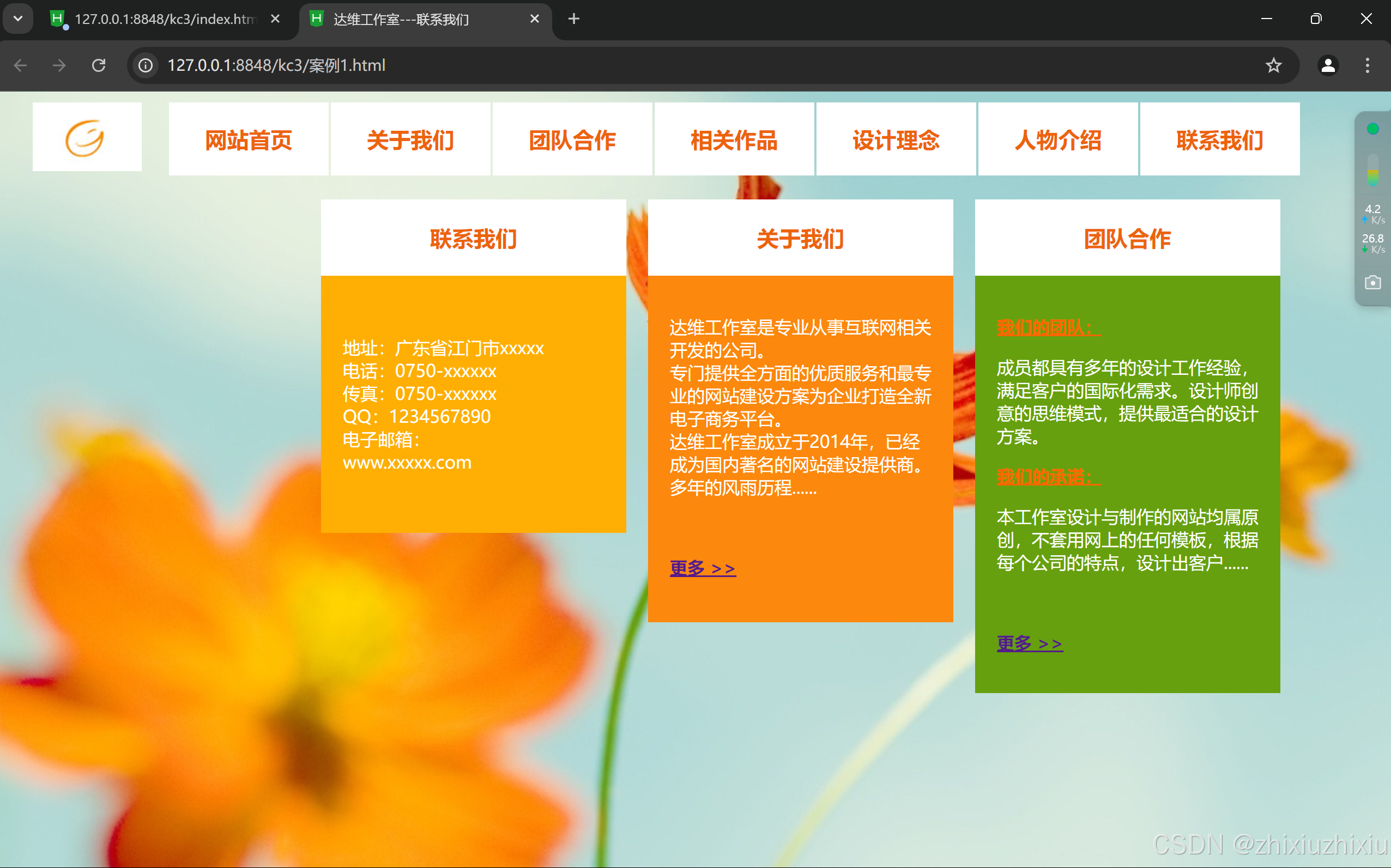View site information icon in address bar

tap(146, 65)
